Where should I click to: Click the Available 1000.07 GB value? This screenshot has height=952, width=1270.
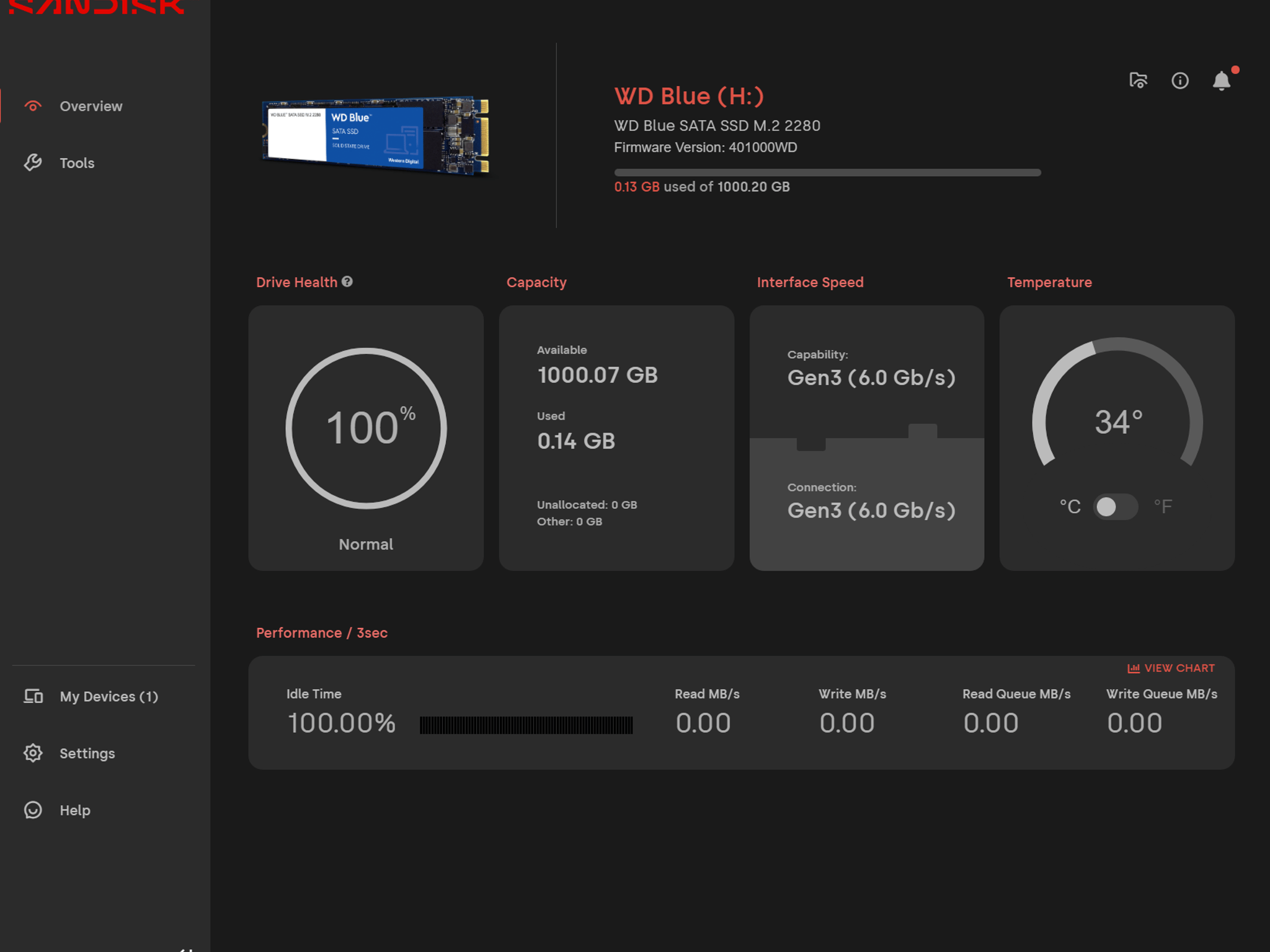(x=597, y=375)
